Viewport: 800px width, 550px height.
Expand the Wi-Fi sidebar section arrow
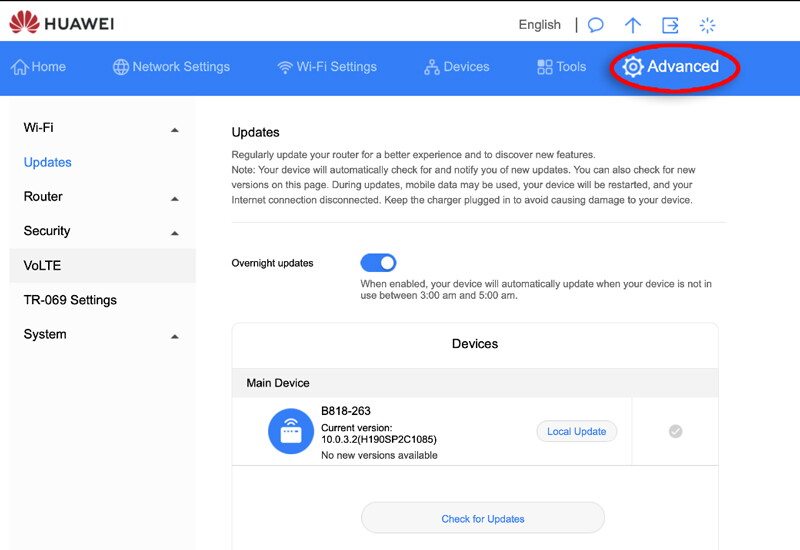pyautogui.click(x=174, y=130)
